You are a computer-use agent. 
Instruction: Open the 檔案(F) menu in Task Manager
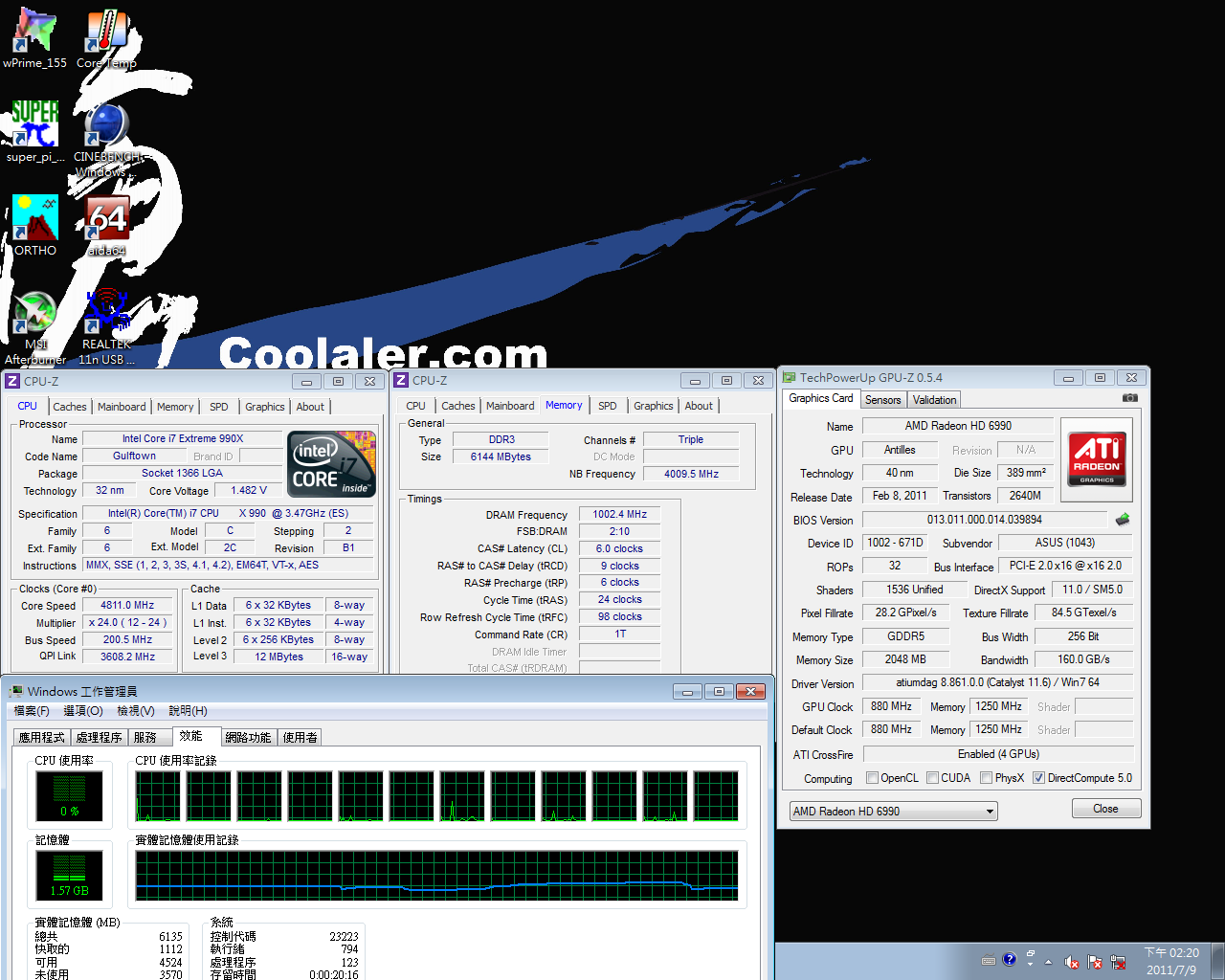(x=32, y=711)
